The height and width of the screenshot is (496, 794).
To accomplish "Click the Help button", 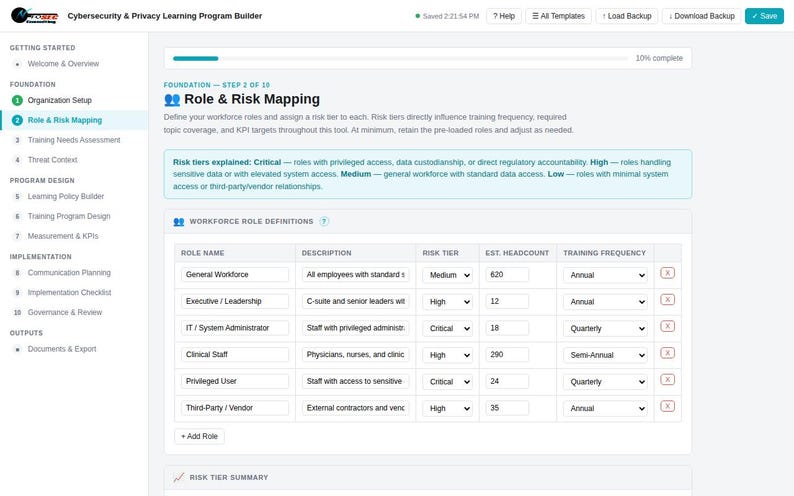I will (504, 16).
